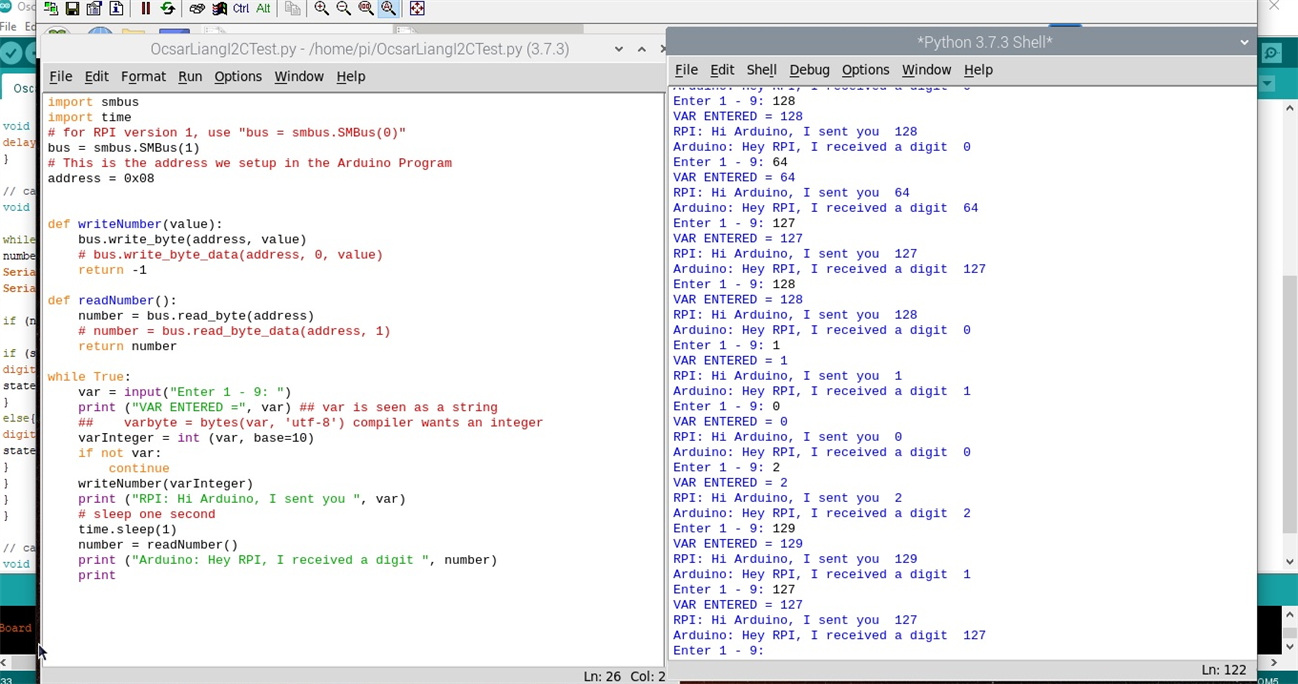Click the green refresh screen icon
1298x684 pixels.
click(x=167, y=9)
